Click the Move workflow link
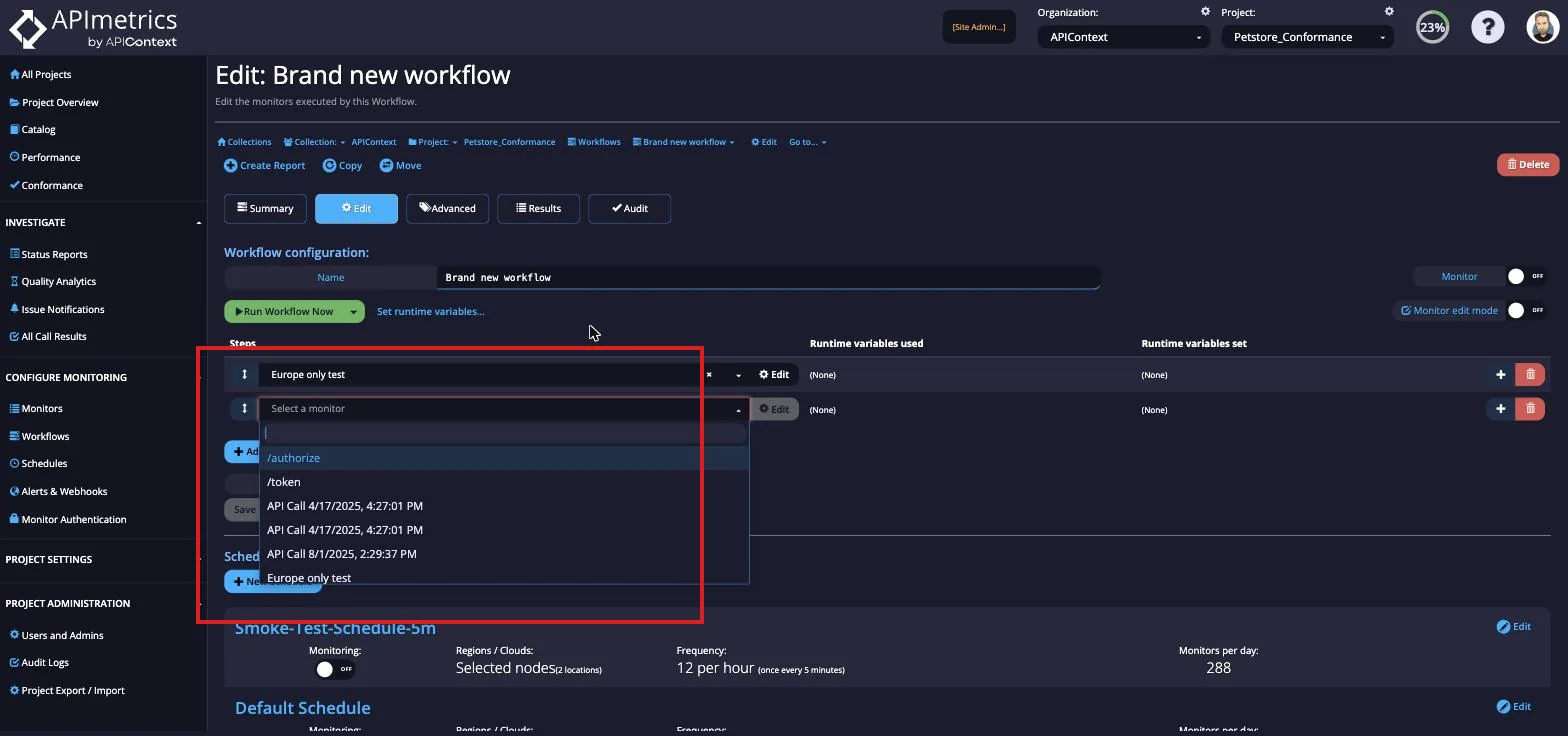The width and height of the screenshot is (1568, 736). [401, 165]
